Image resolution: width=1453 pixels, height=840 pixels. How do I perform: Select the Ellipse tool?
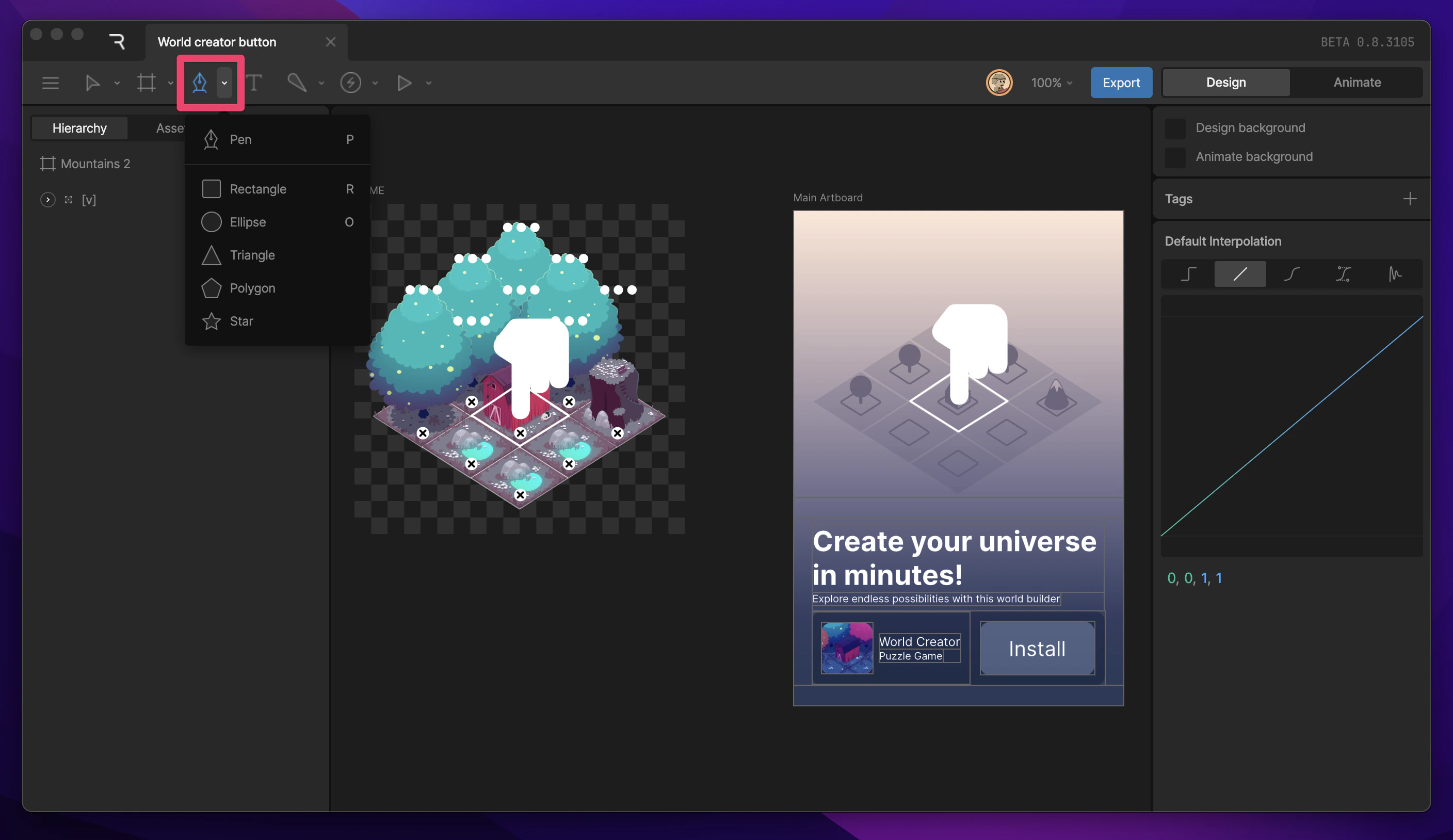pos(247,221)
